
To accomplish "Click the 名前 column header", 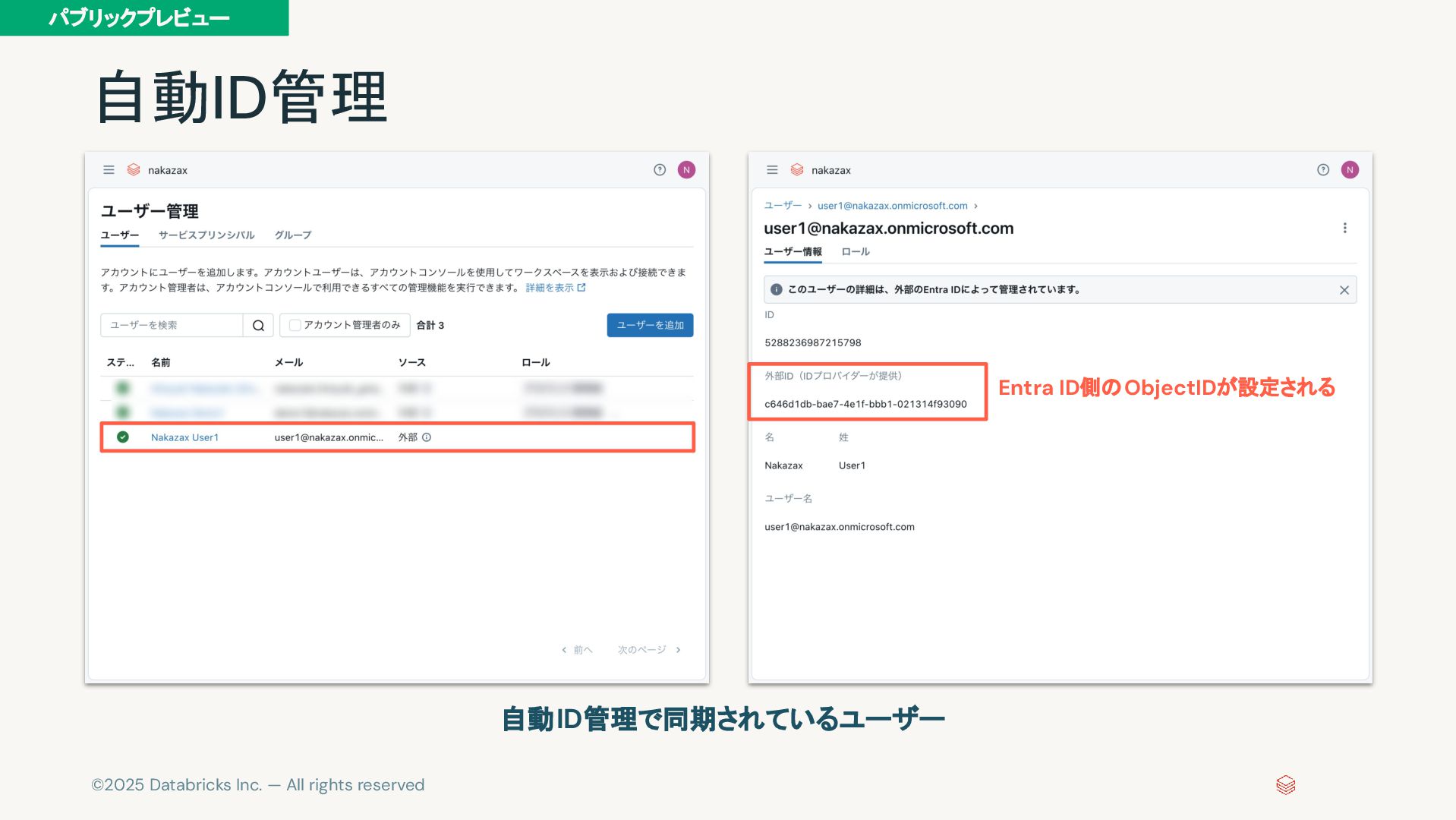I will (161, 363).
